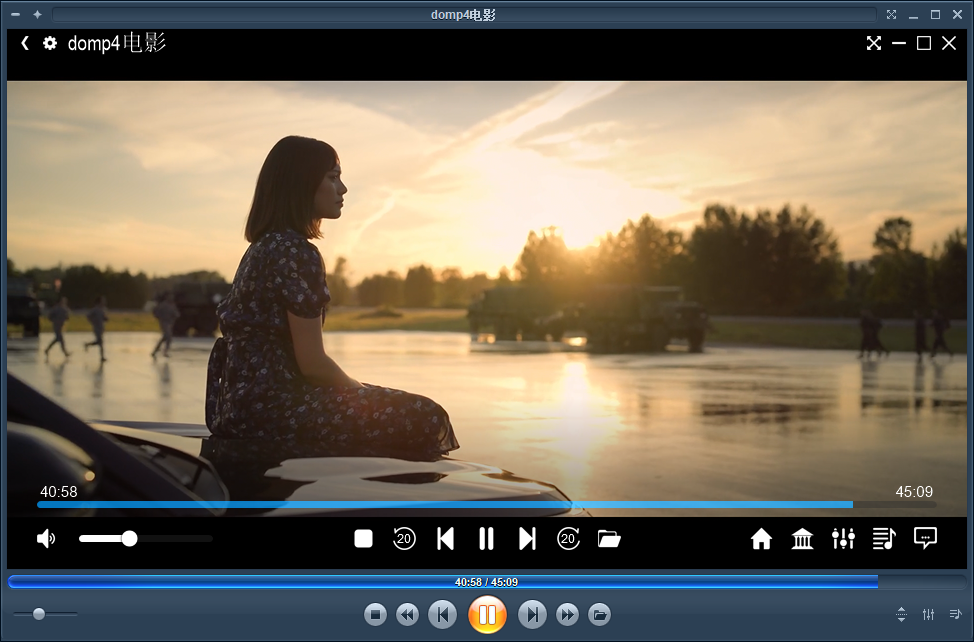
Task: Go back using the left chevron beside gear
Action: tap(25, 43)
